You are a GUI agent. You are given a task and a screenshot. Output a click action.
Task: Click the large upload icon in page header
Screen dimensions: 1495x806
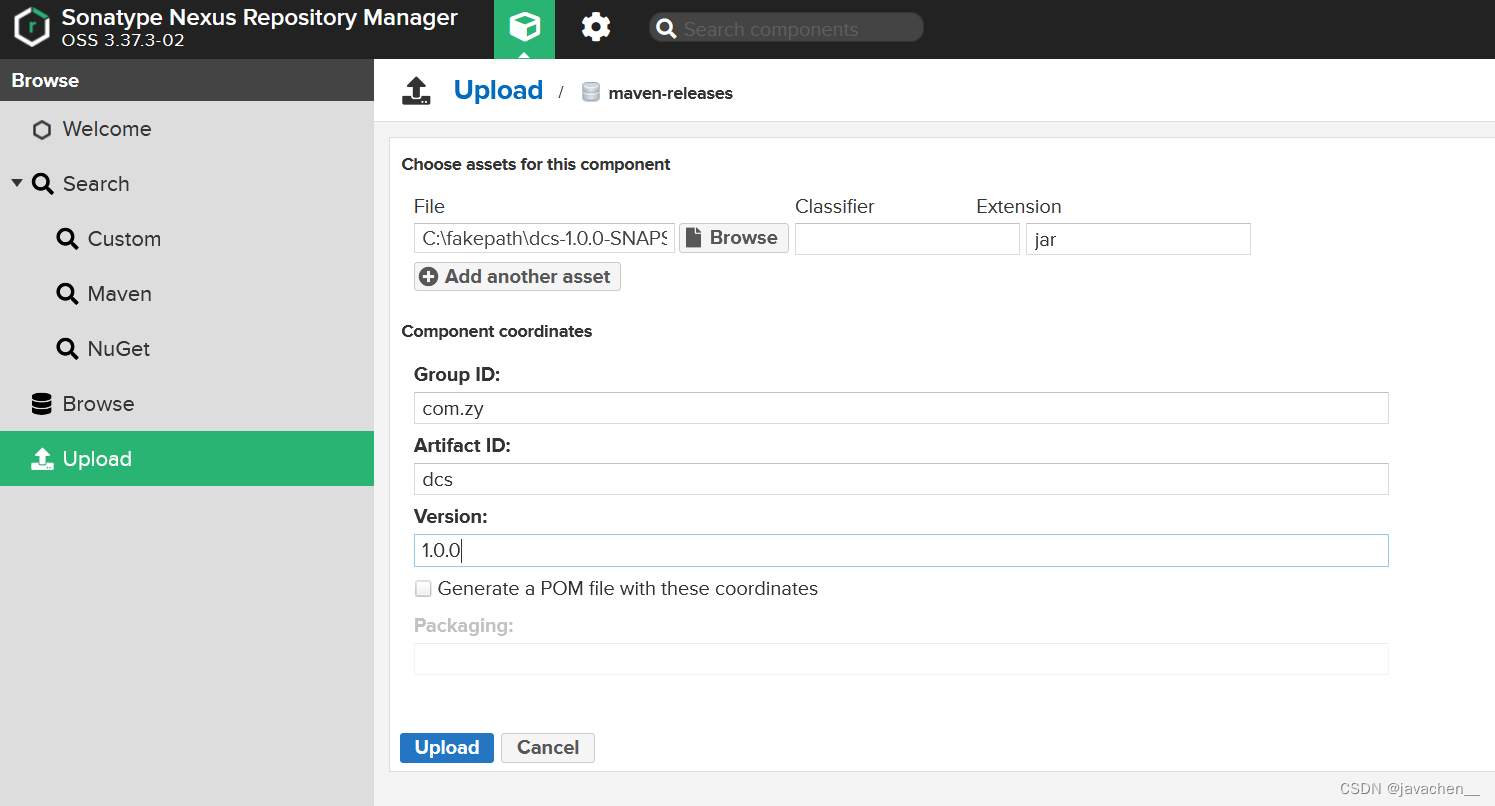[x=416, y=91]
